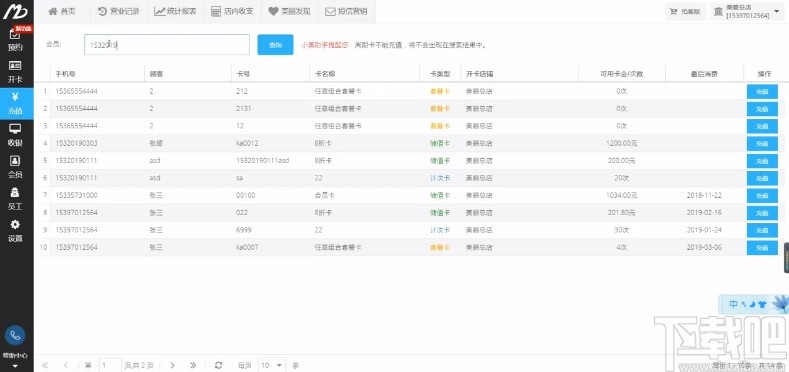Open the 拓客版 shopping cart button

click(685, 12)
